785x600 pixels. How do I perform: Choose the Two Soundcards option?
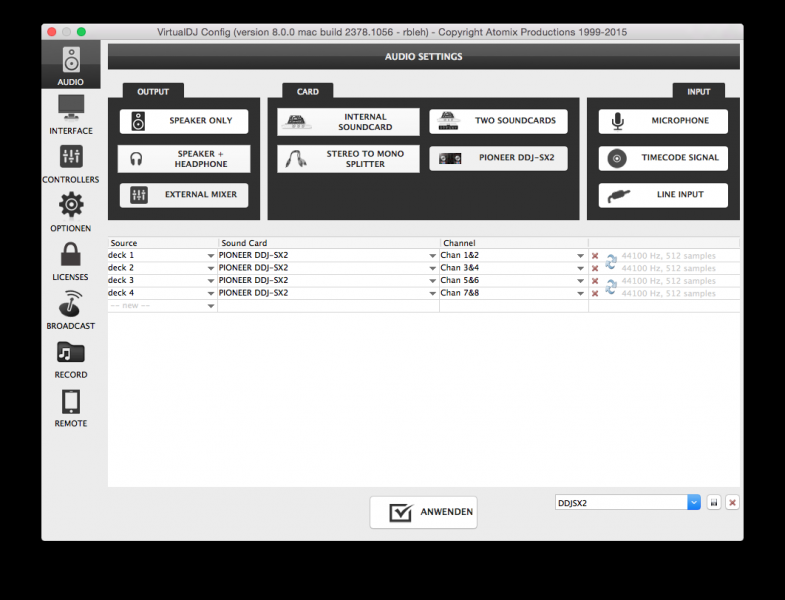pyautogui.click(x=498, y=121)
